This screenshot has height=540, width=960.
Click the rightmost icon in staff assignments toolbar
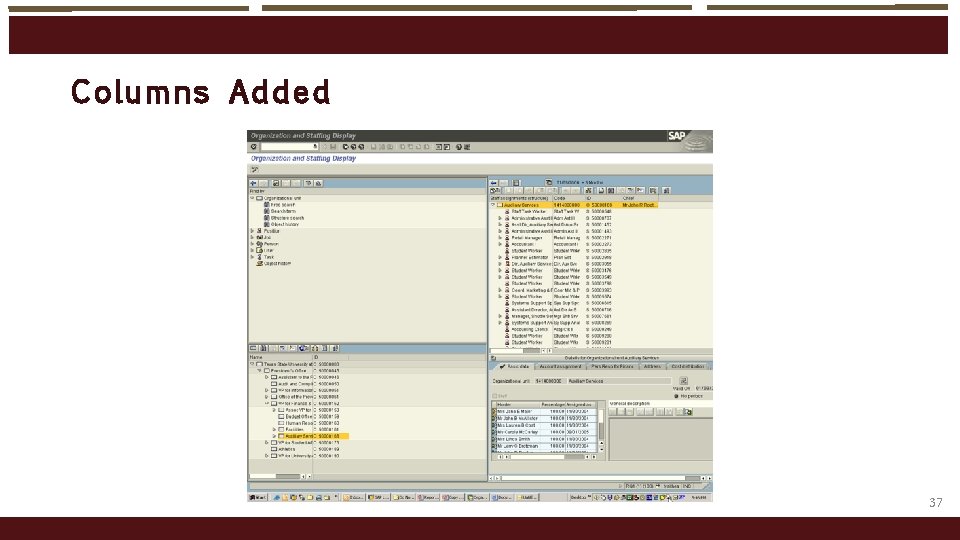[x=667, y=190]
